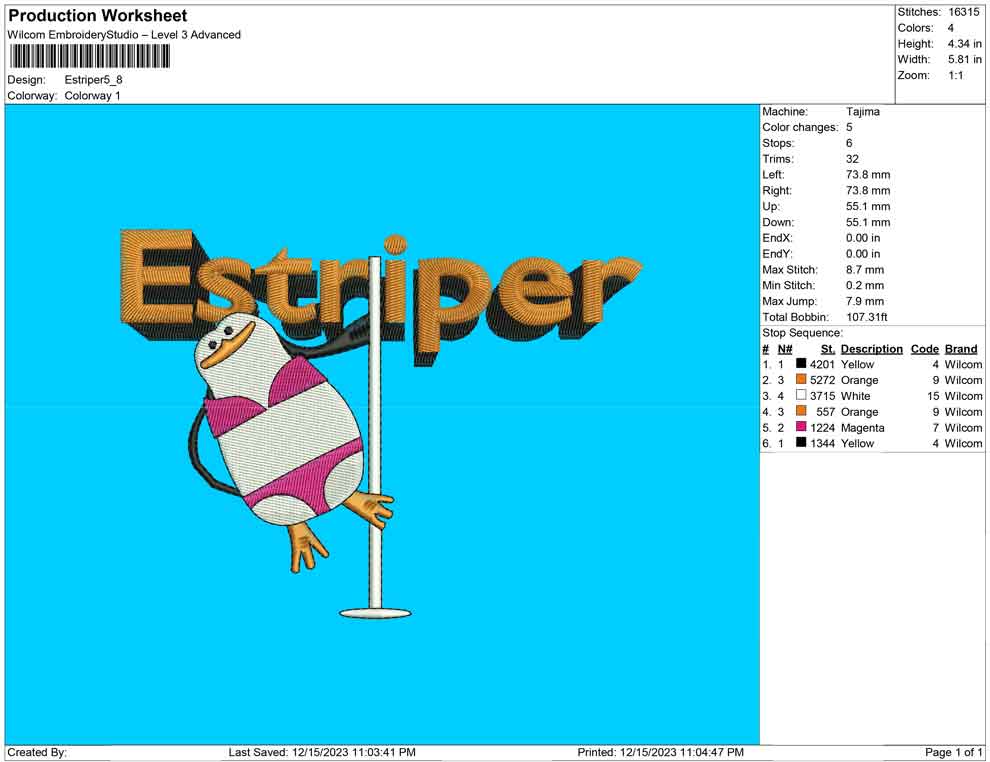Click the 'EndX:' label
Screen dimensions: 990x762
click(777, 237)
